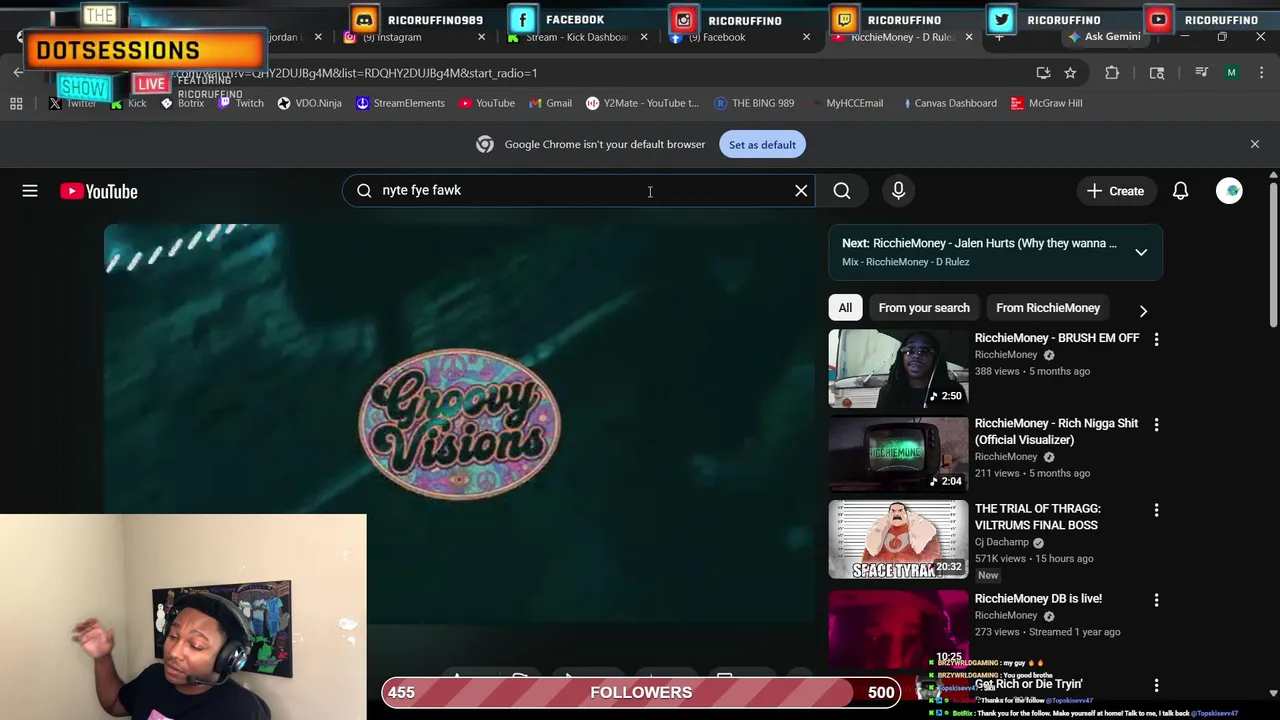Open the Chrome profile M icon
Image resolution: width=1280 pixels, height=720 pixels.
tap(1231, 73)
